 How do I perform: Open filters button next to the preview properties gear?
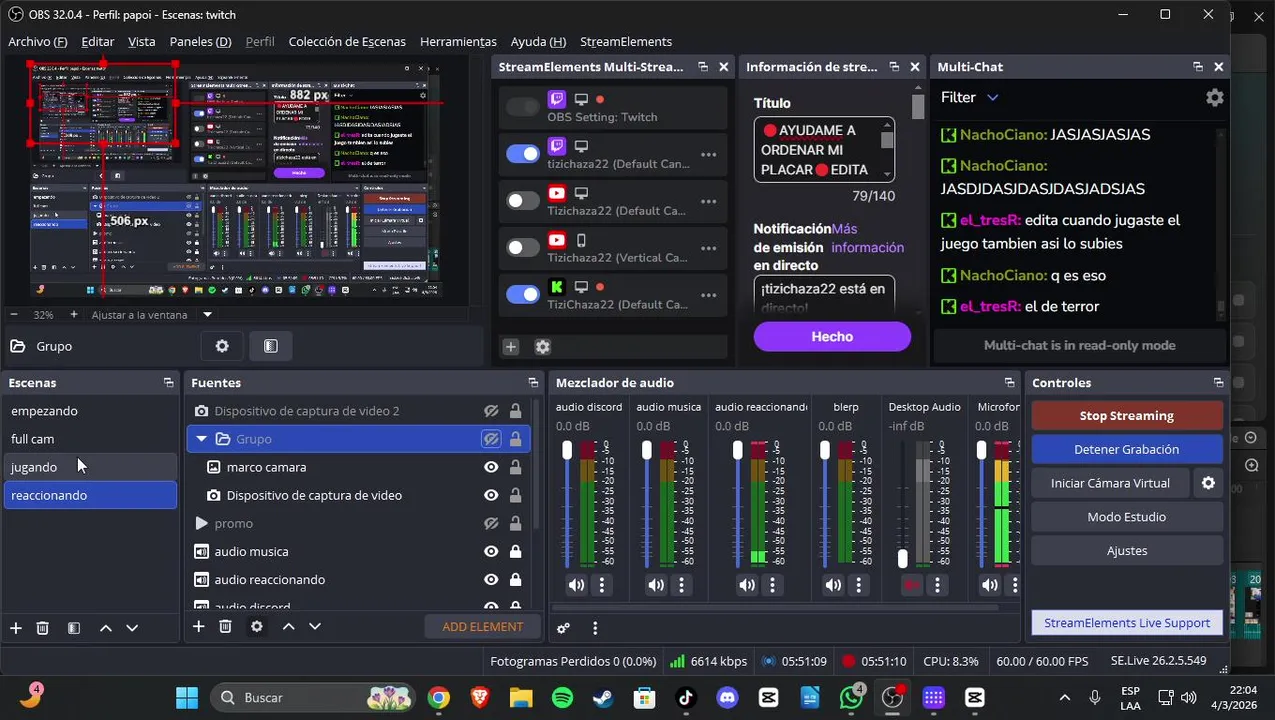270,346
